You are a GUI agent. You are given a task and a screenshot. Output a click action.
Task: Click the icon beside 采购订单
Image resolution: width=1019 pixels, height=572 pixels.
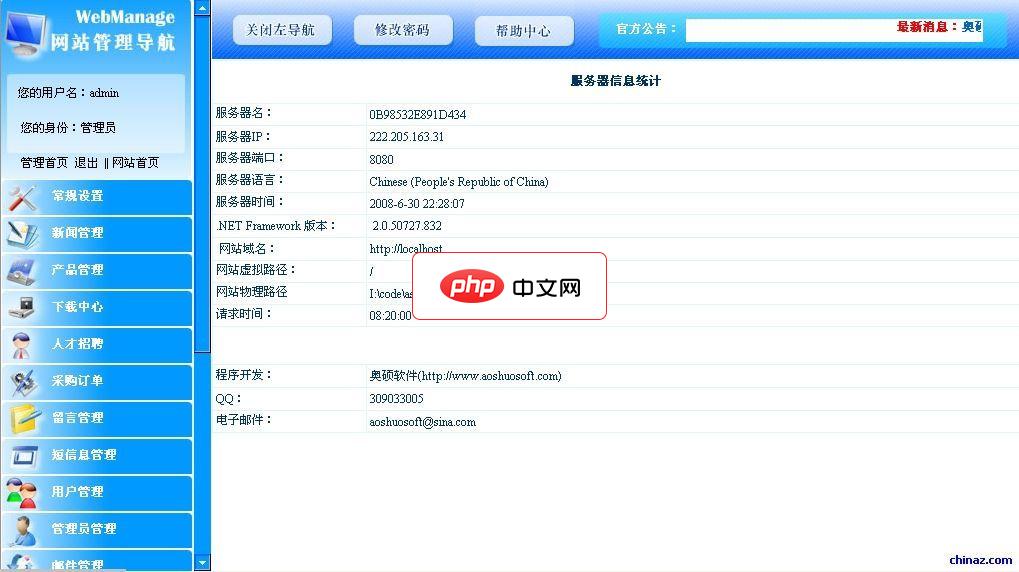[x=23, y=384]
